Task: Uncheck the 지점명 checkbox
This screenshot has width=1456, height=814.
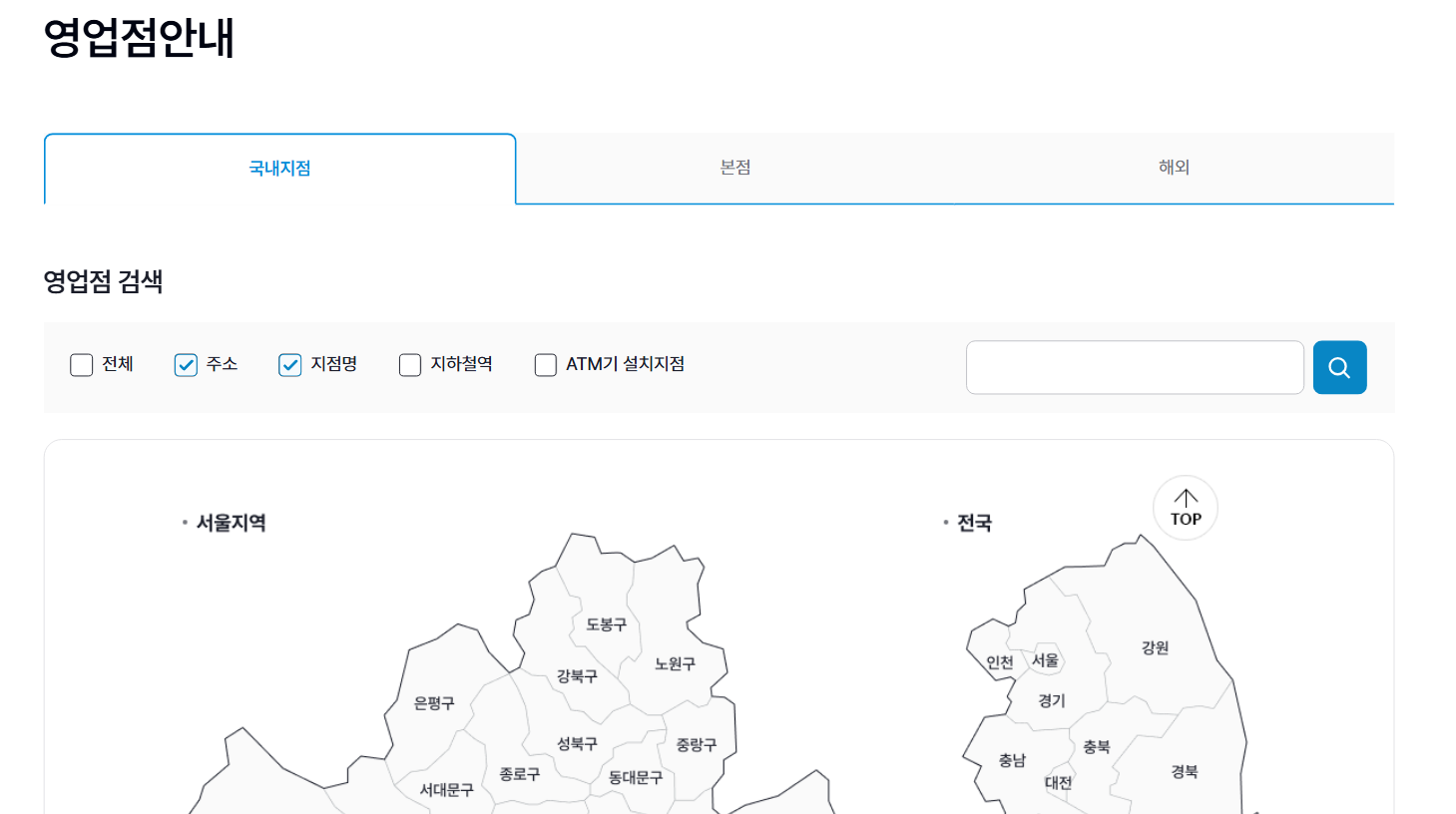Action: [x=289, y=365]
